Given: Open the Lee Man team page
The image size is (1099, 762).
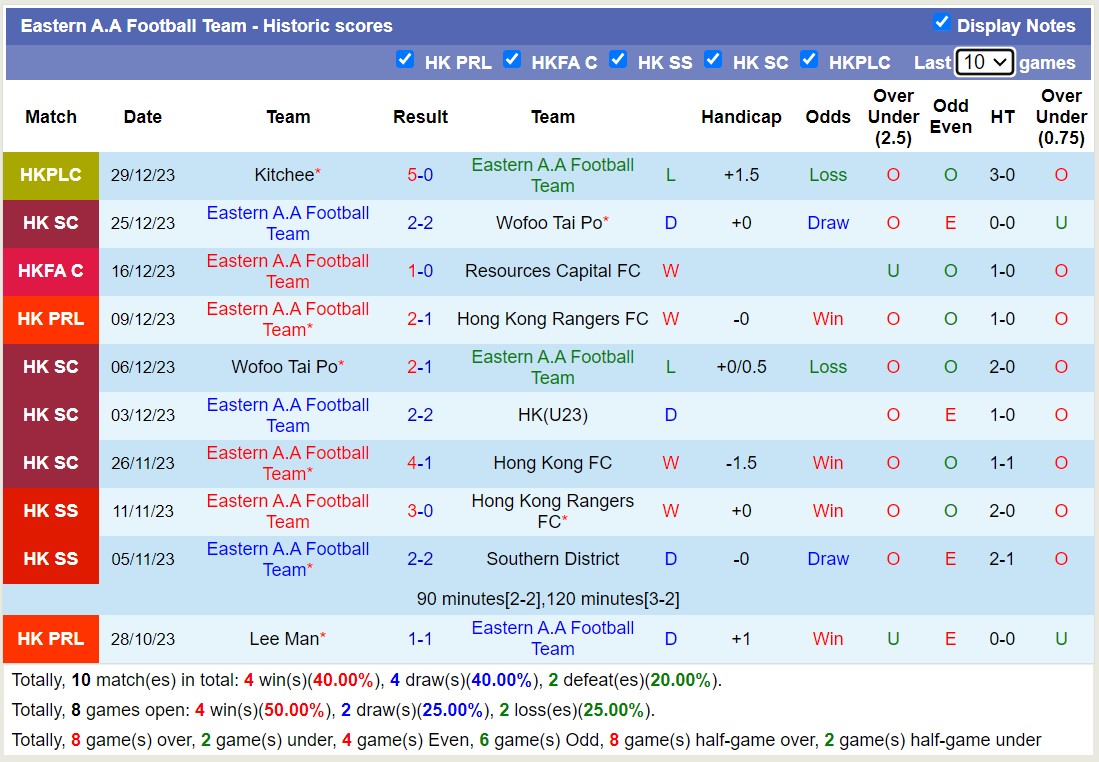Looking at the screenshot, I should coord(284,638).
